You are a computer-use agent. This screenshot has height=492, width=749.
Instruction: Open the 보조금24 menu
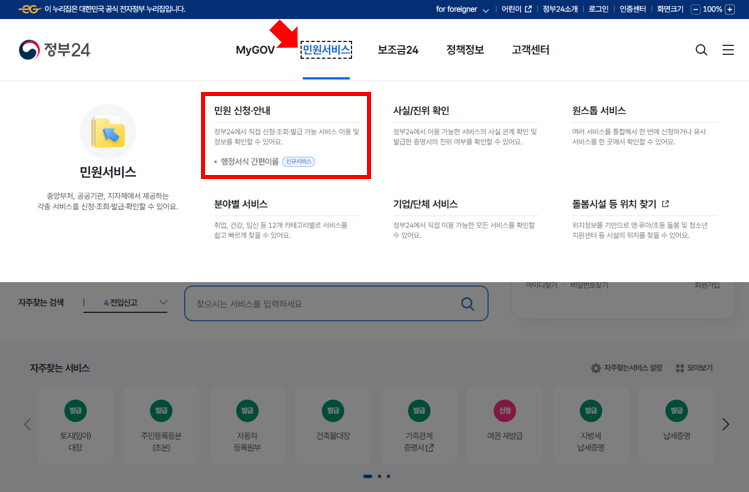[398, 50]
